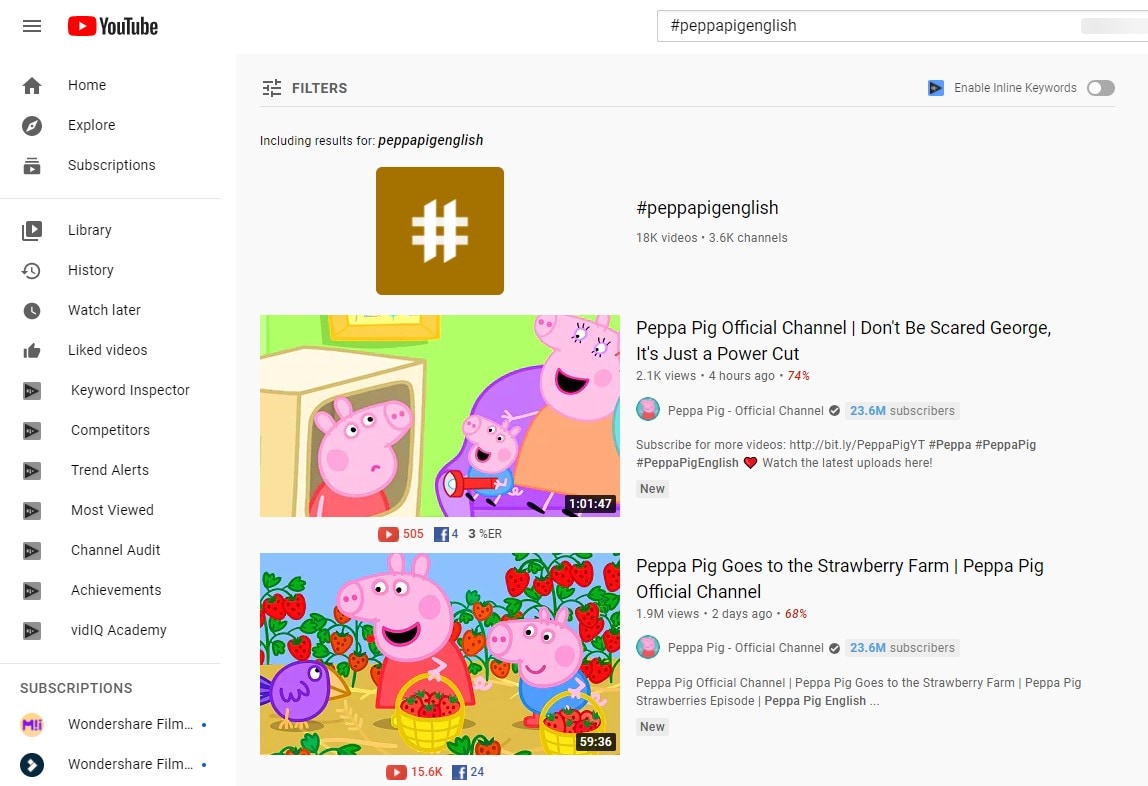This screenshot has height=786, width=1148.
Task: Toggle Enable Inline Keywords switch
Action: pyautogui.click(x=1100, y=88)
